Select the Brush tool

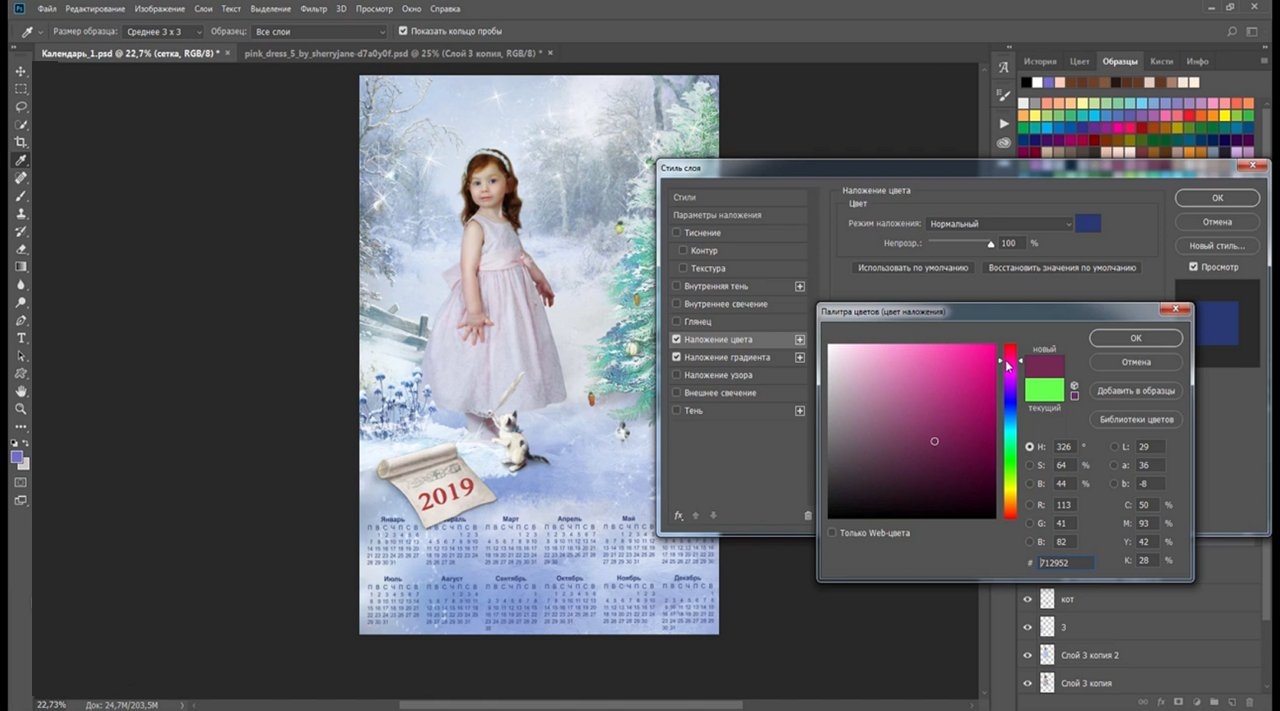click(x=21, y=196)
